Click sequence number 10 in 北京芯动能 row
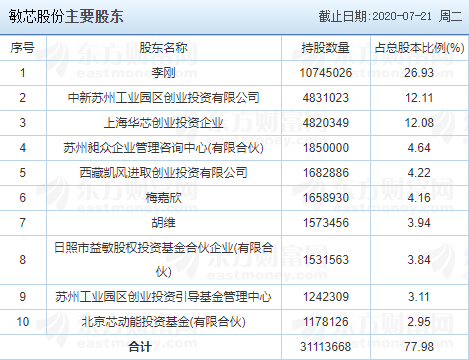 click(23, 322)
